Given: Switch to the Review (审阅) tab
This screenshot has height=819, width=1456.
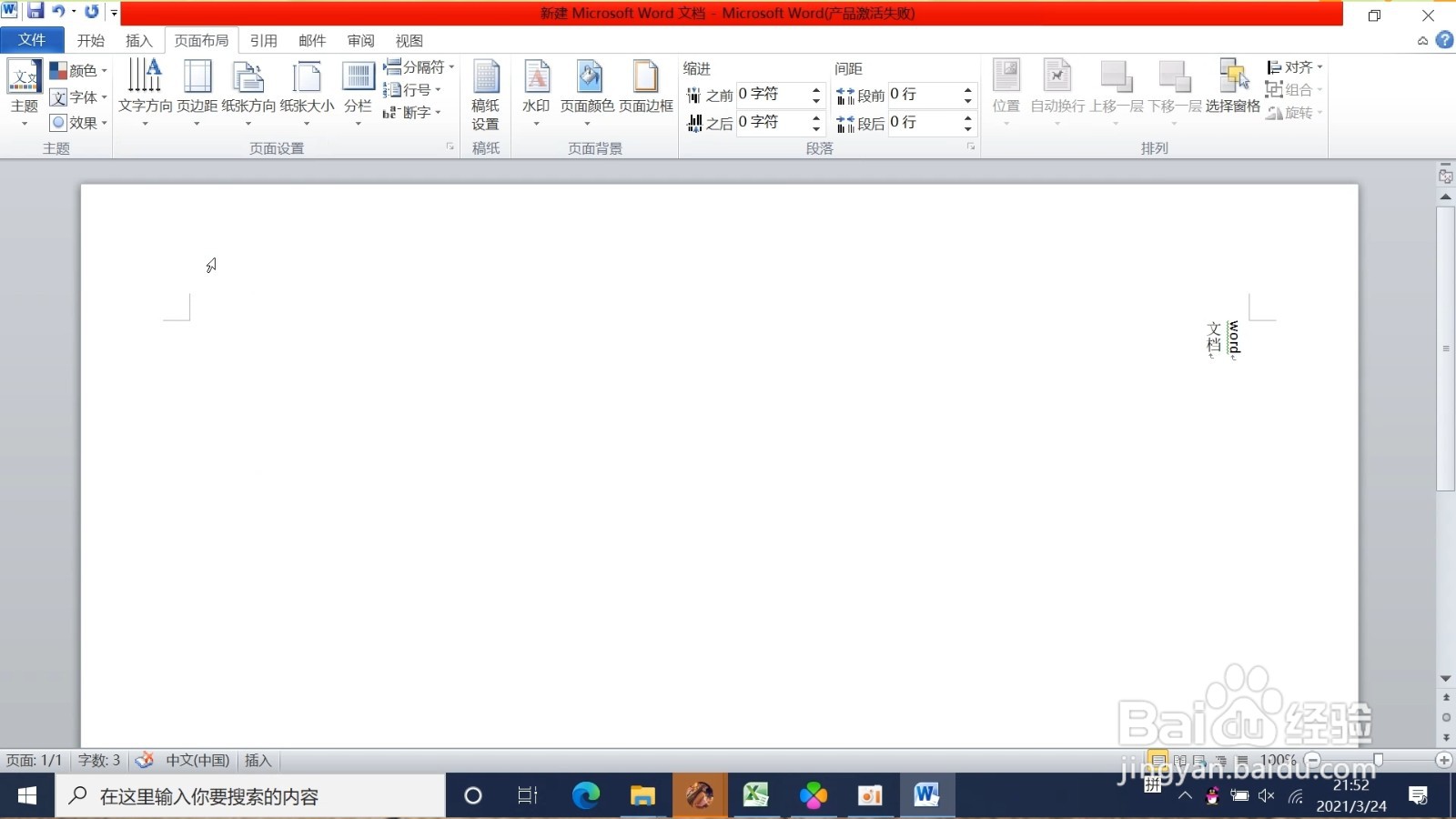Looking at the screenshot, I should tap(360, 40).
